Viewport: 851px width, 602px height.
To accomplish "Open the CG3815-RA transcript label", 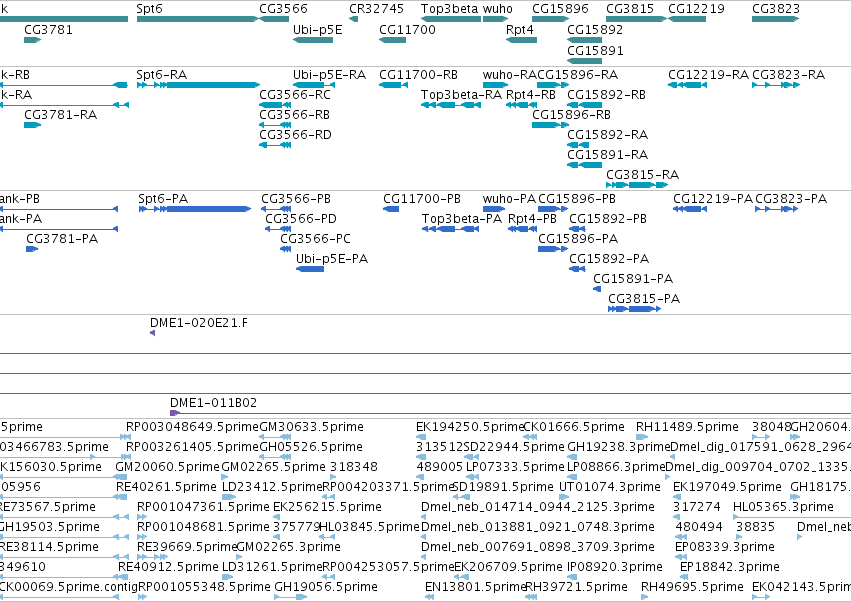I will coord(642,175).
